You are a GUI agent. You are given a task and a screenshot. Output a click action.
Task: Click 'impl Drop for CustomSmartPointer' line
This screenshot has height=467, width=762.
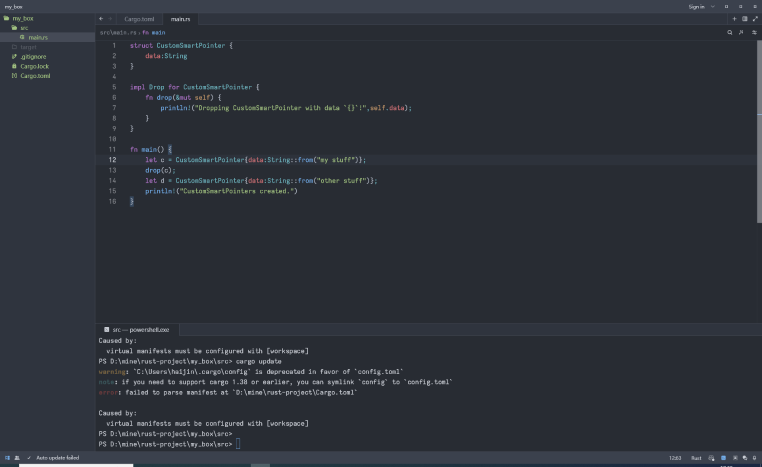194,87
